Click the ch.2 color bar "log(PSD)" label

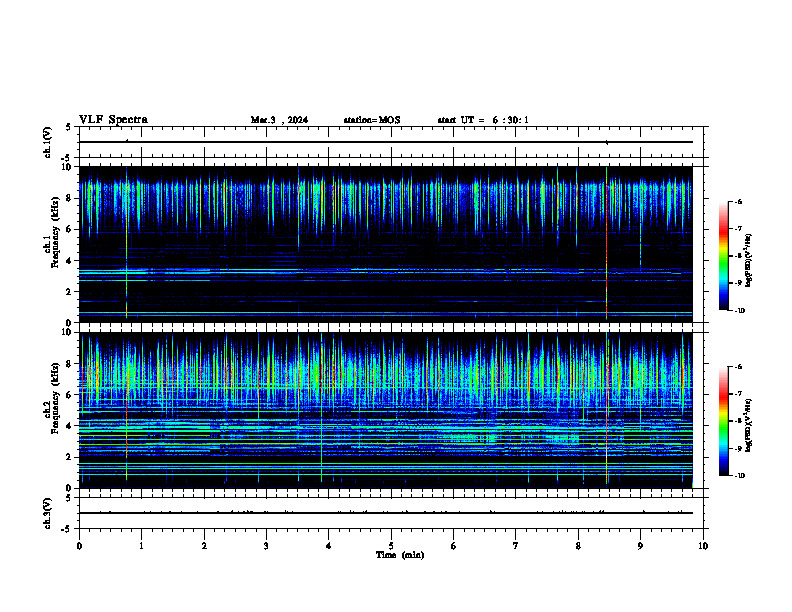tap(749, 425)
